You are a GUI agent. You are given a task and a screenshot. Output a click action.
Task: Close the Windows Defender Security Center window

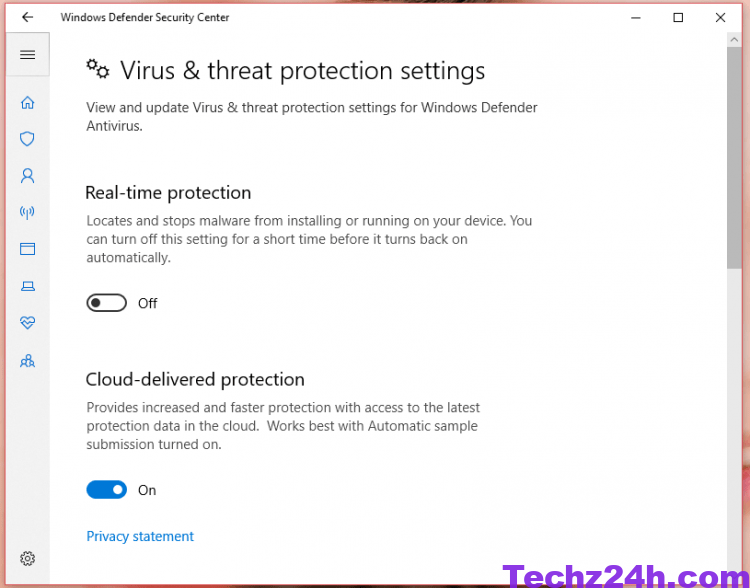point(720,18)
